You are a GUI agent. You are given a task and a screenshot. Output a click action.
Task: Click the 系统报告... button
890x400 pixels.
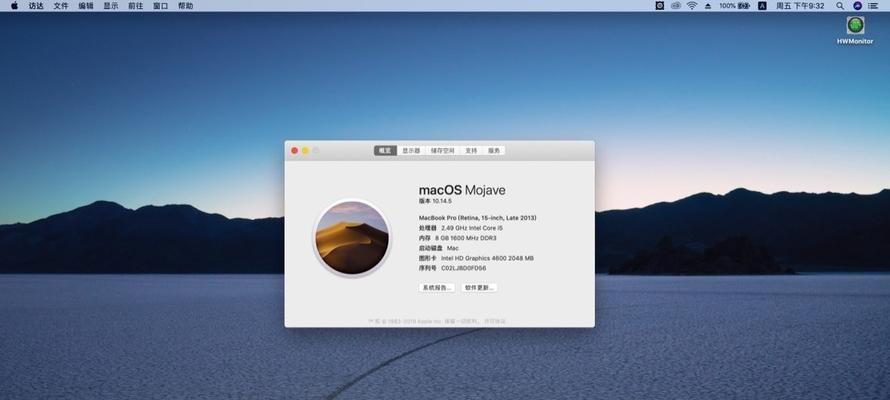[437, 288]
